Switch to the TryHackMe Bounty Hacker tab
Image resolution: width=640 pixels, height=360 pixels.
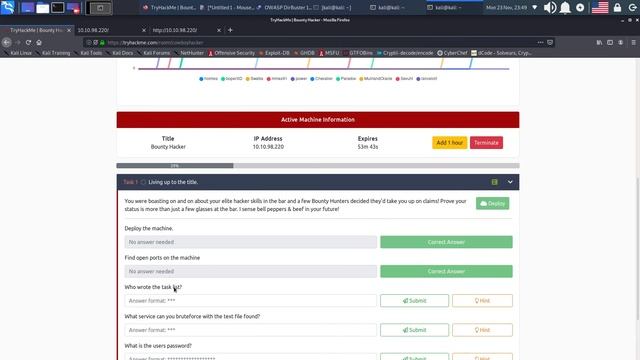point(36,30)
